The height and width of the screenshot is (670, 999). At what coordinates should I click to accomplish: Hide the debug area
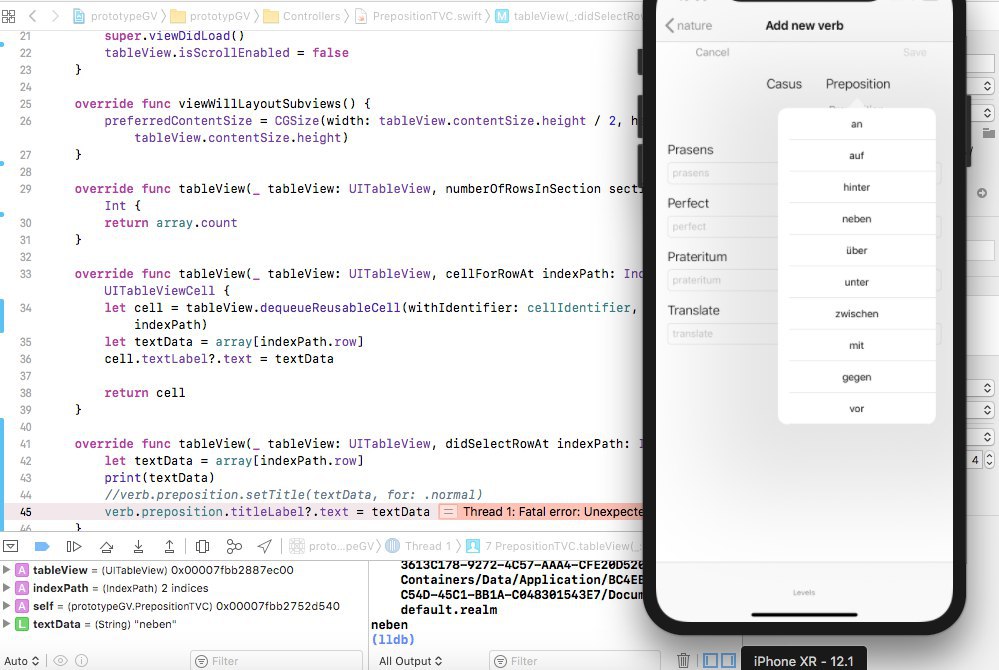click(x=11, y=546)
